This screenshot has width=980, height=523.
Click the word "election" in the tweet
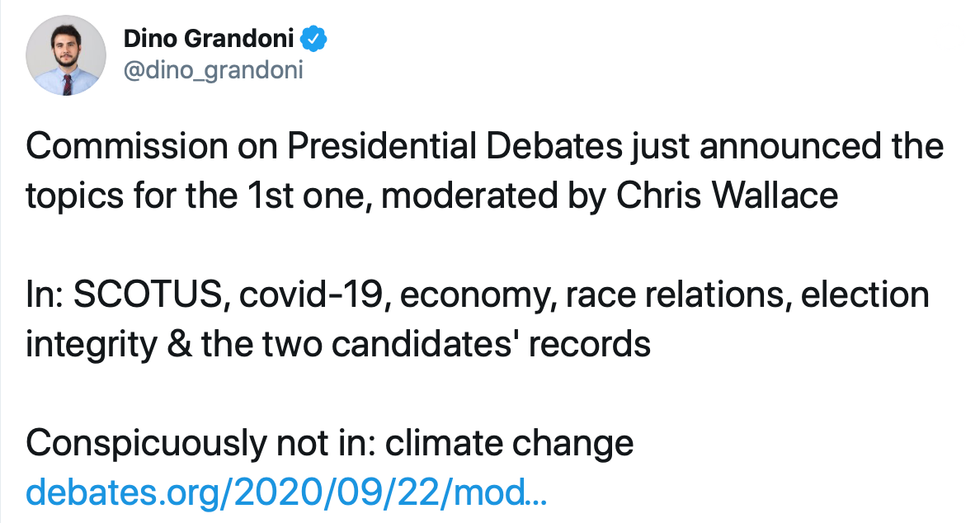coord(867,296)
